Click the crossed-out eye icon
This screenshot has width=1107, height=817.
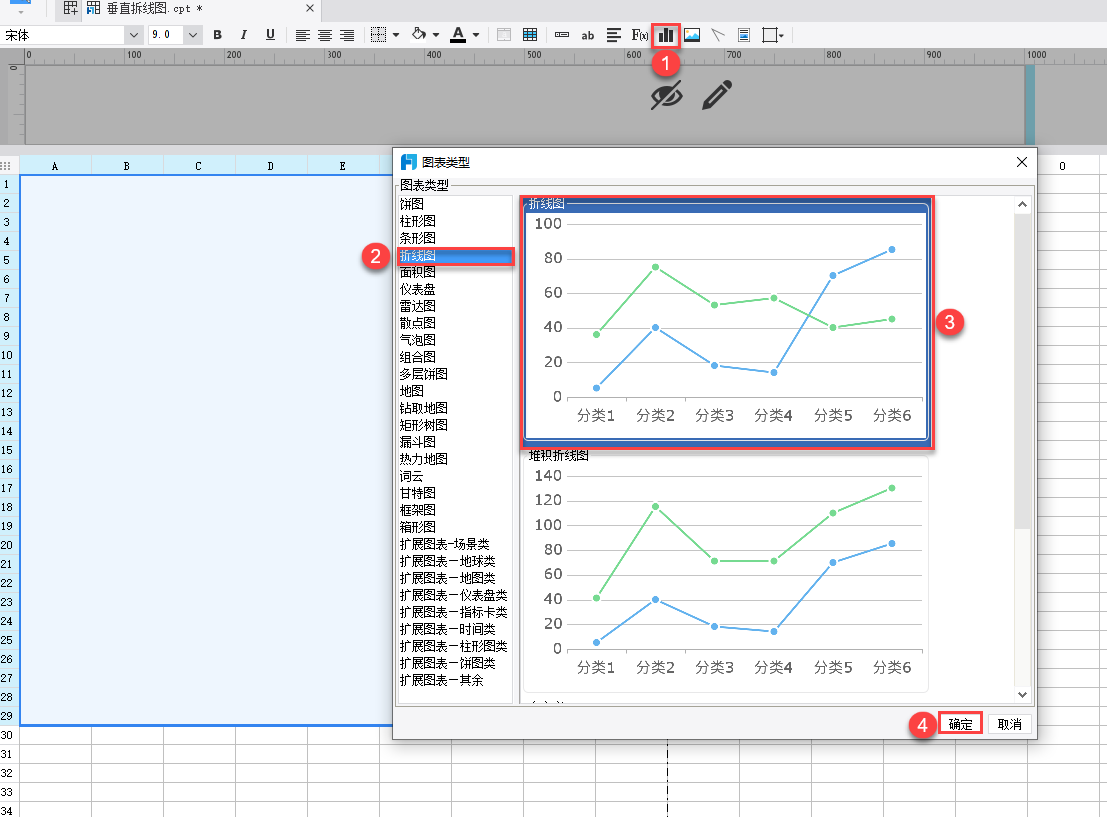(x=666, y=96)
